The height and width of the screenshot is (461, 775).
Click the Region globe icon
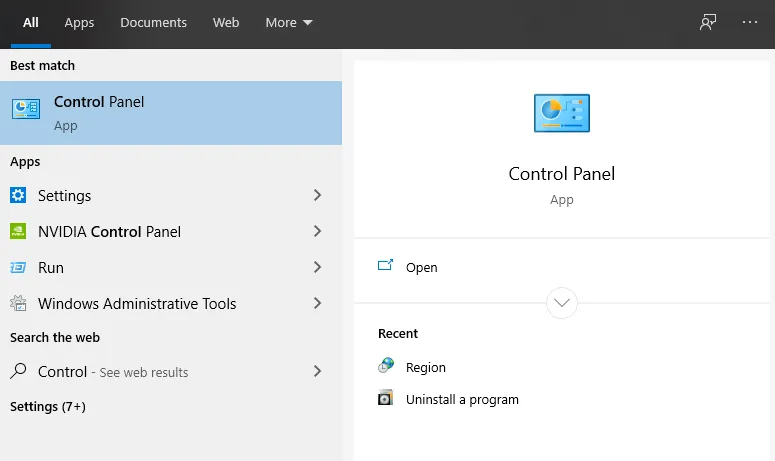click(386, 366)
